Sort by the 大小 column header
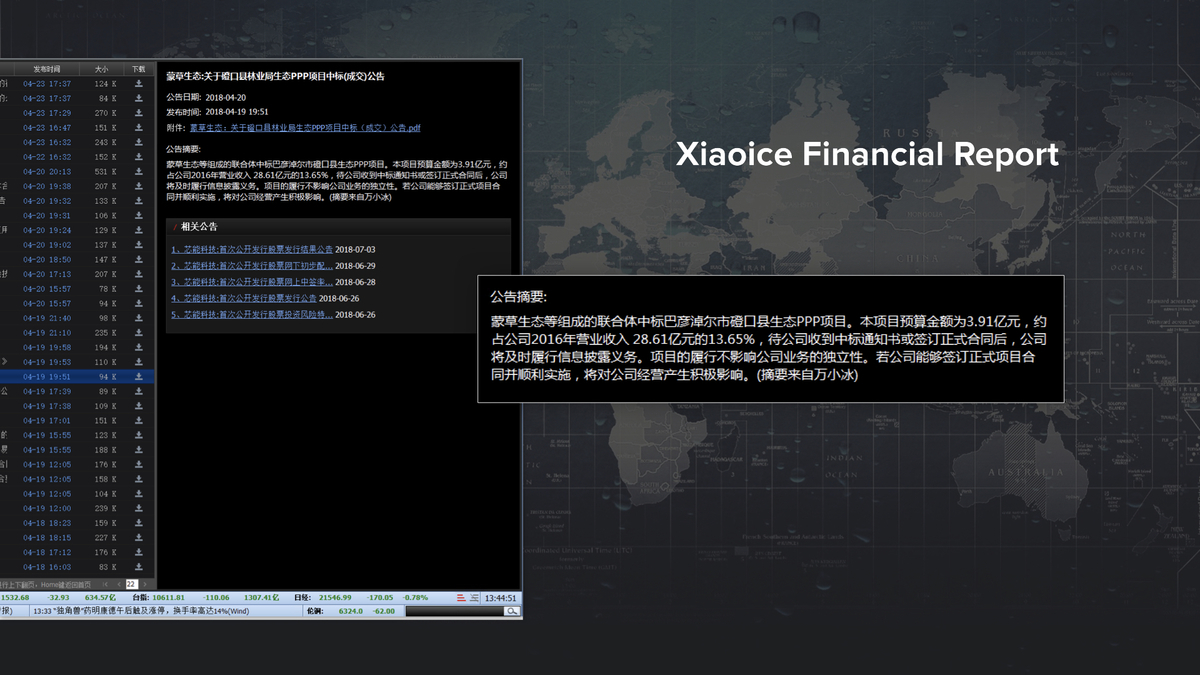The height and width of the screenshot is (675, 1200). [101, 69]
